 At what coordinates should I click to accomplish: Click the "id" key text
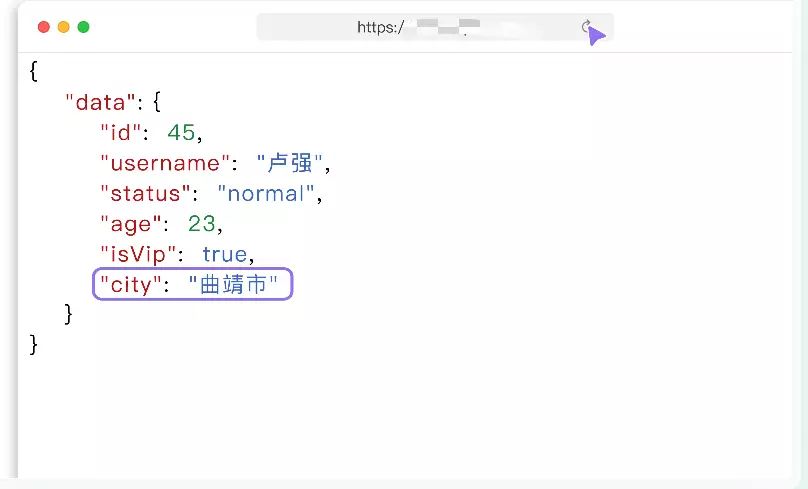pyautogui.click(x=121, y=133)
